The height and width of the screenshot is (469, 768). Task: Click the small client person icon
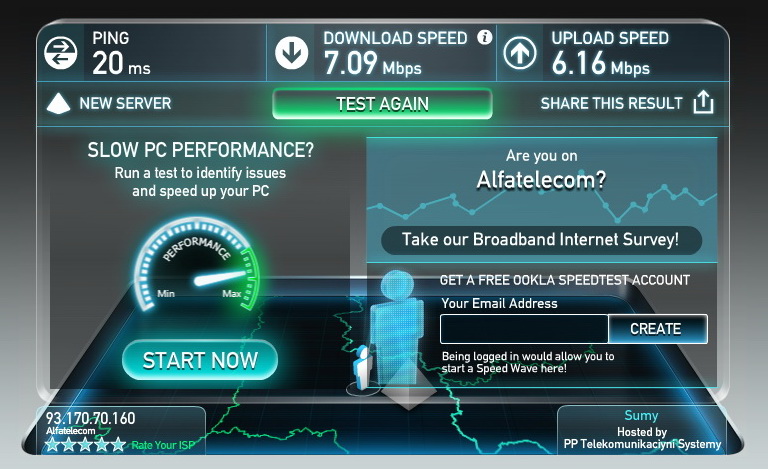[363, 367]
